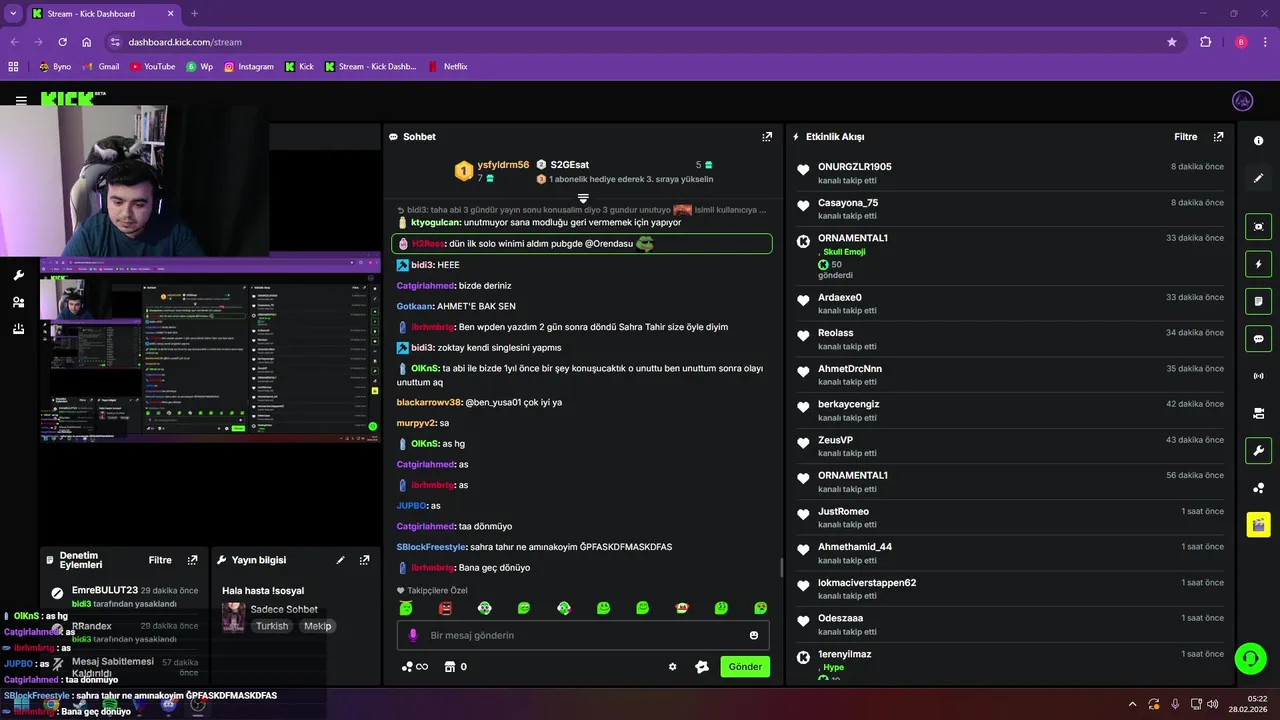Image resolution: width=1280 pixels, height=720 pixels.
Task: Open Instagram bookmark
Action: (248, 67)
